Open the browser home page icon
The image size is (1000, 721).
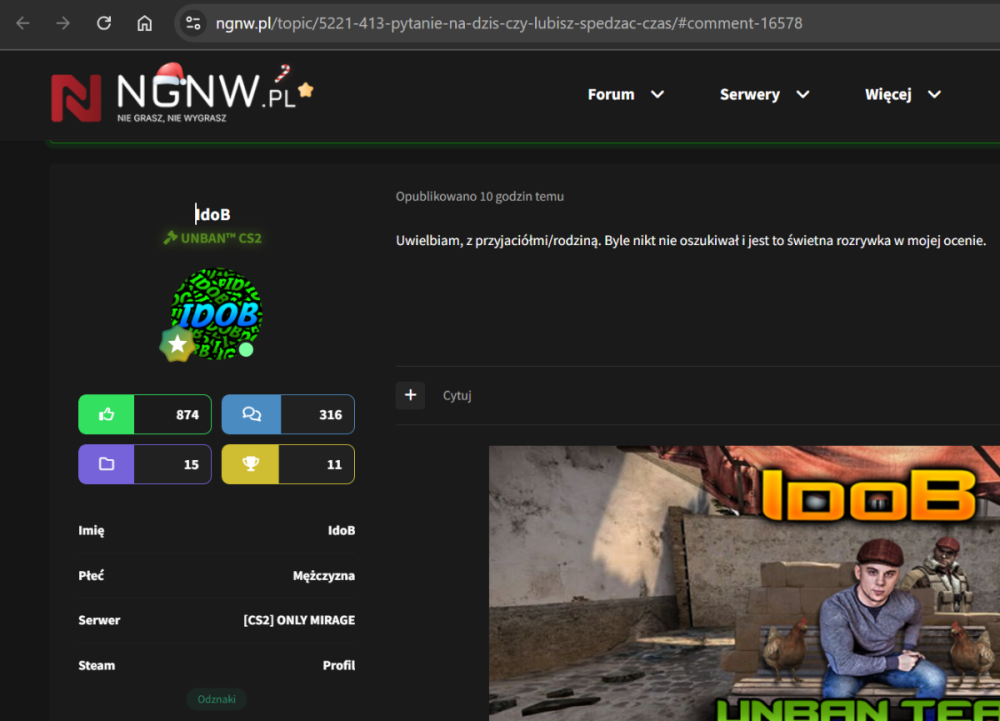click(145, 24)
